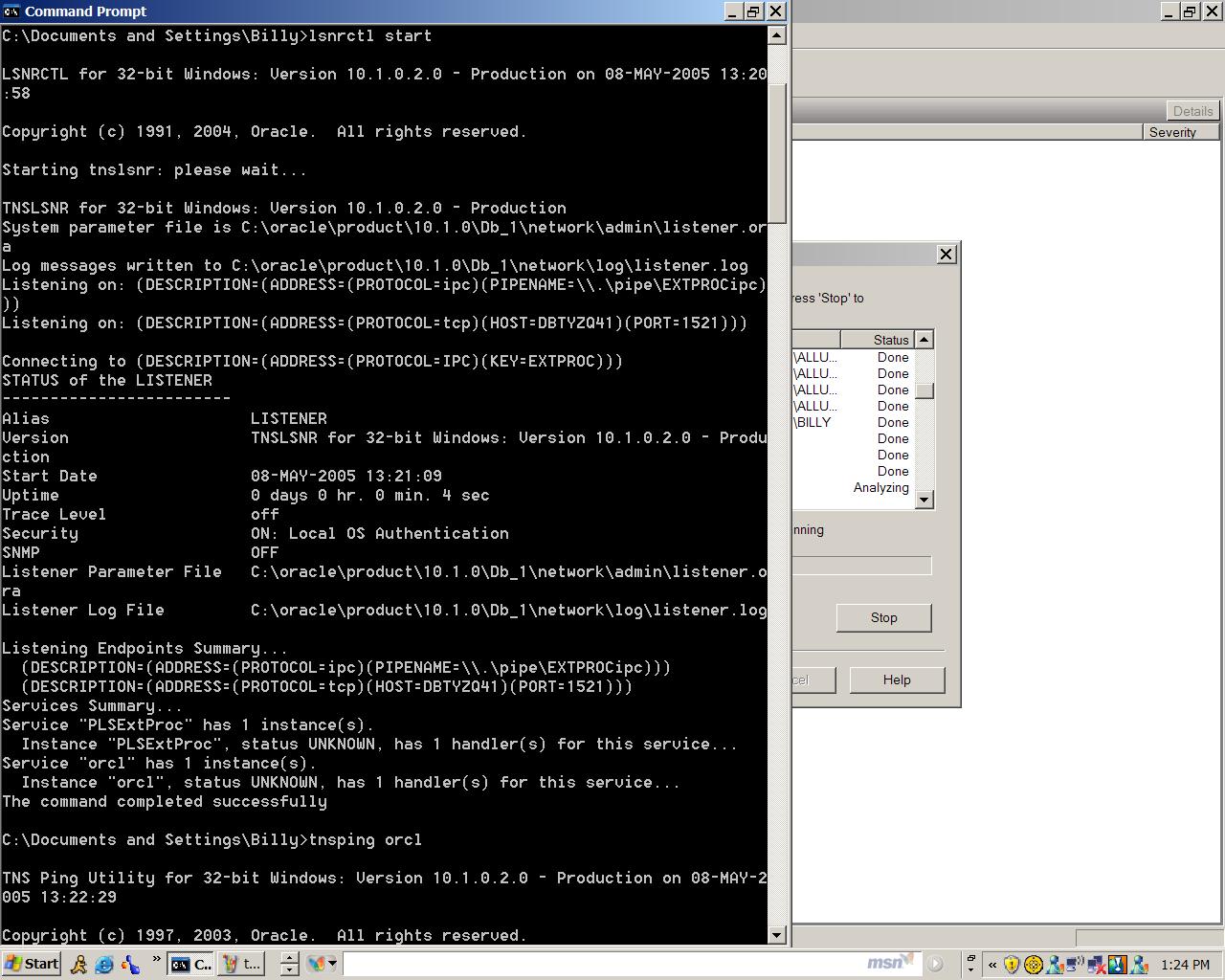Open first MSN Messenger tray icon
1225x980 pixels.
point(1054,965)
